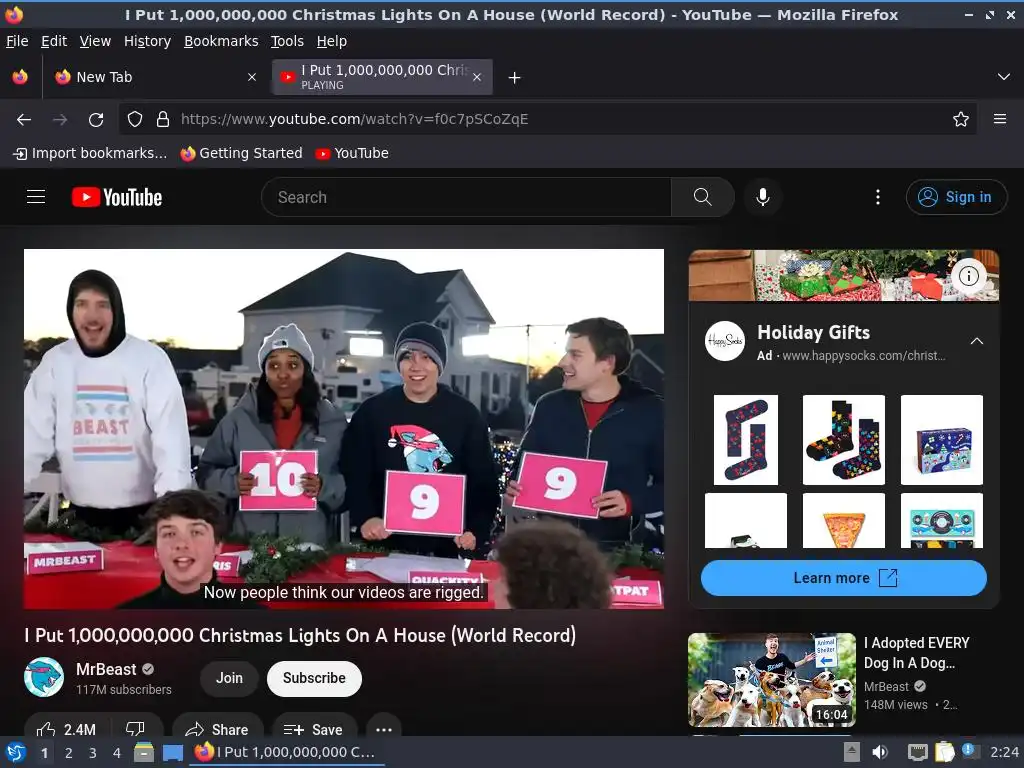Open the YouTube guide hamburger menu

36,197
